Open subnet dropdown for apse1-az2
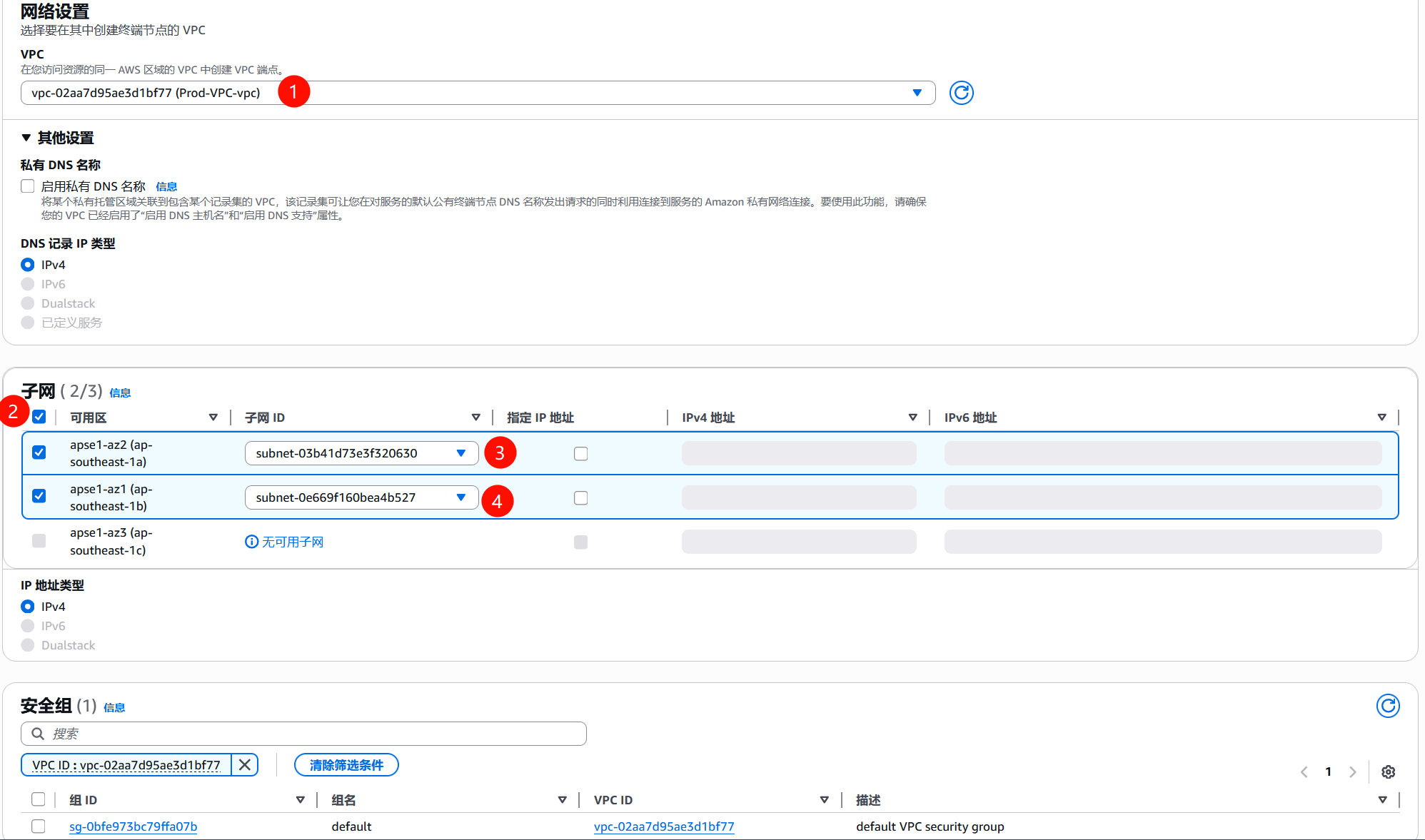The width and height of the screenshot is (1425, 840). [361, 453]
